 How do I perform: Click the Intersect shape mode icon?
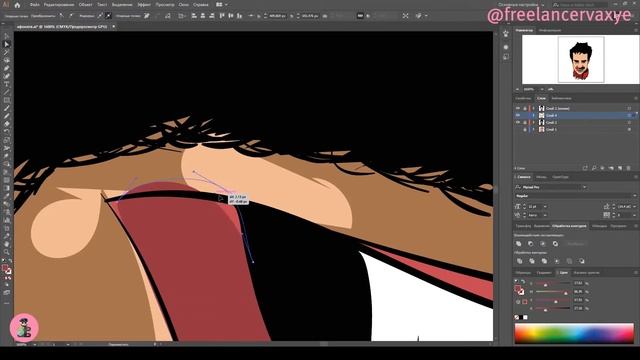[543, 244]
